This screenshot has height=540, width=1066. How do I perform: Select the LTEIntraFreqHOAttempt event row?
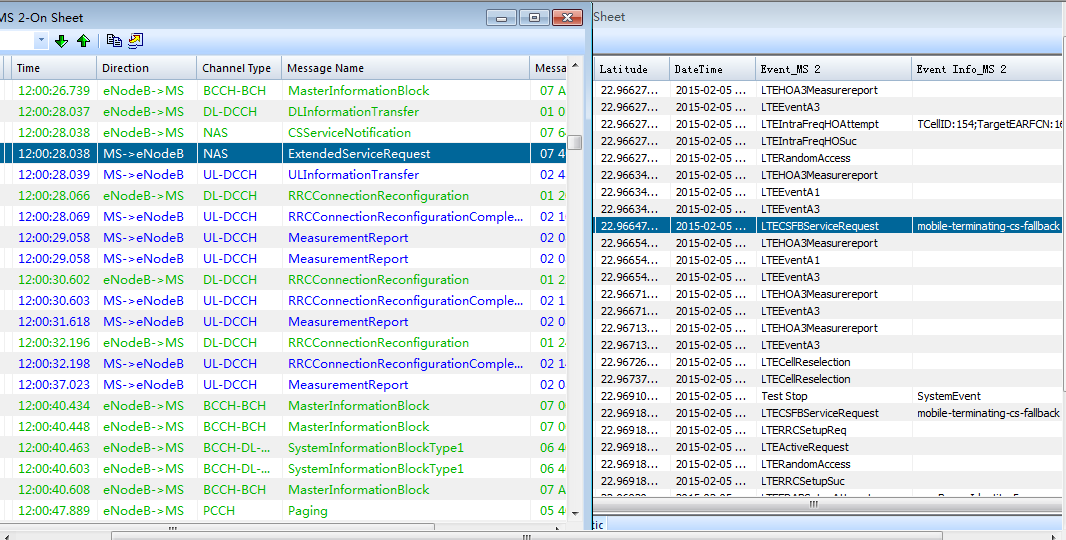829,124
